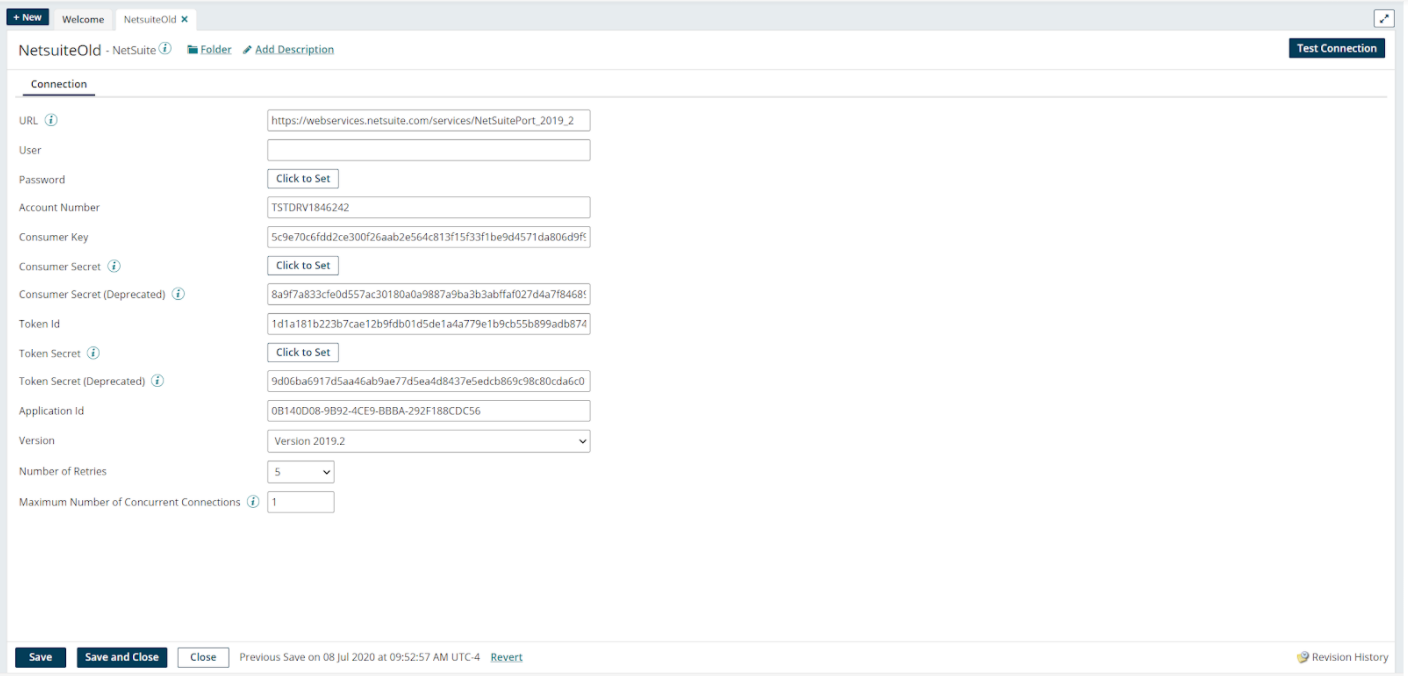Click the Add Description pencil icon
This screenshot has width=1408, height=676.
(x=247, y=49)
